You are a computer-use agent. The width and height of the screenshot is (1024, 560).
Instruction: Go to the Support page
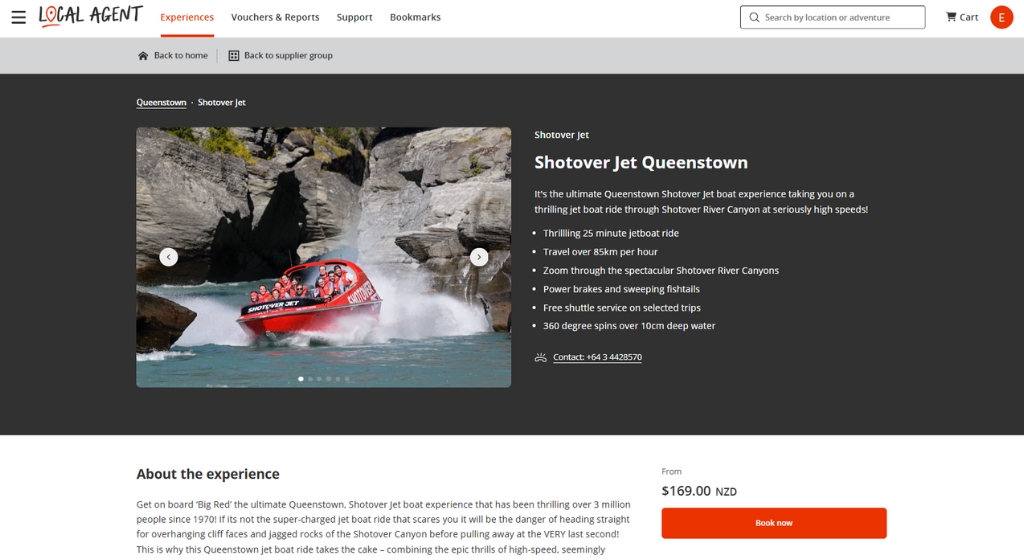pyautogui.click(x=354, y=18)
